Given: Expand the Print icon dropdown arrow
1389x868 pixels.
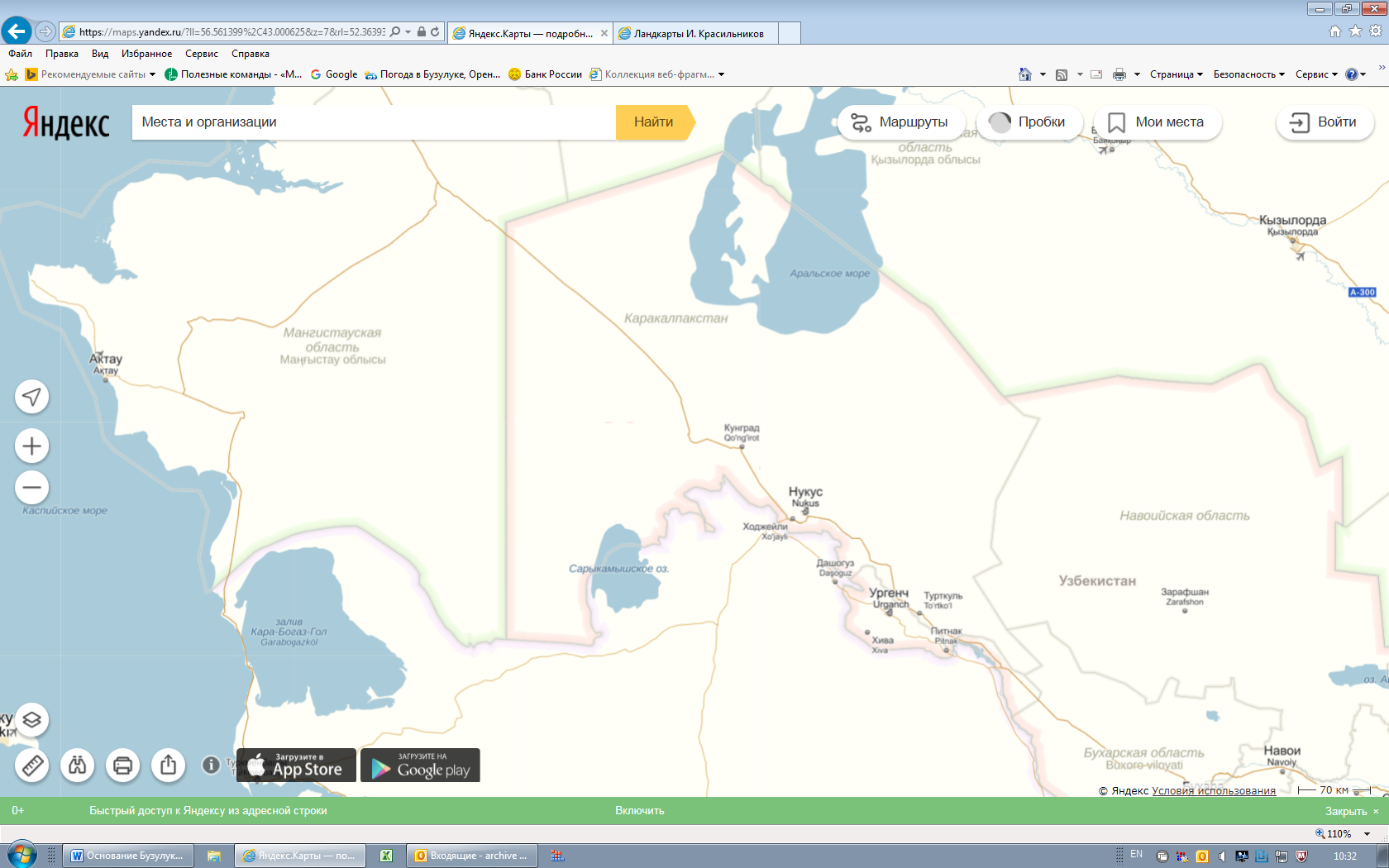Looking at the screenshot, I should [1137, 74].
